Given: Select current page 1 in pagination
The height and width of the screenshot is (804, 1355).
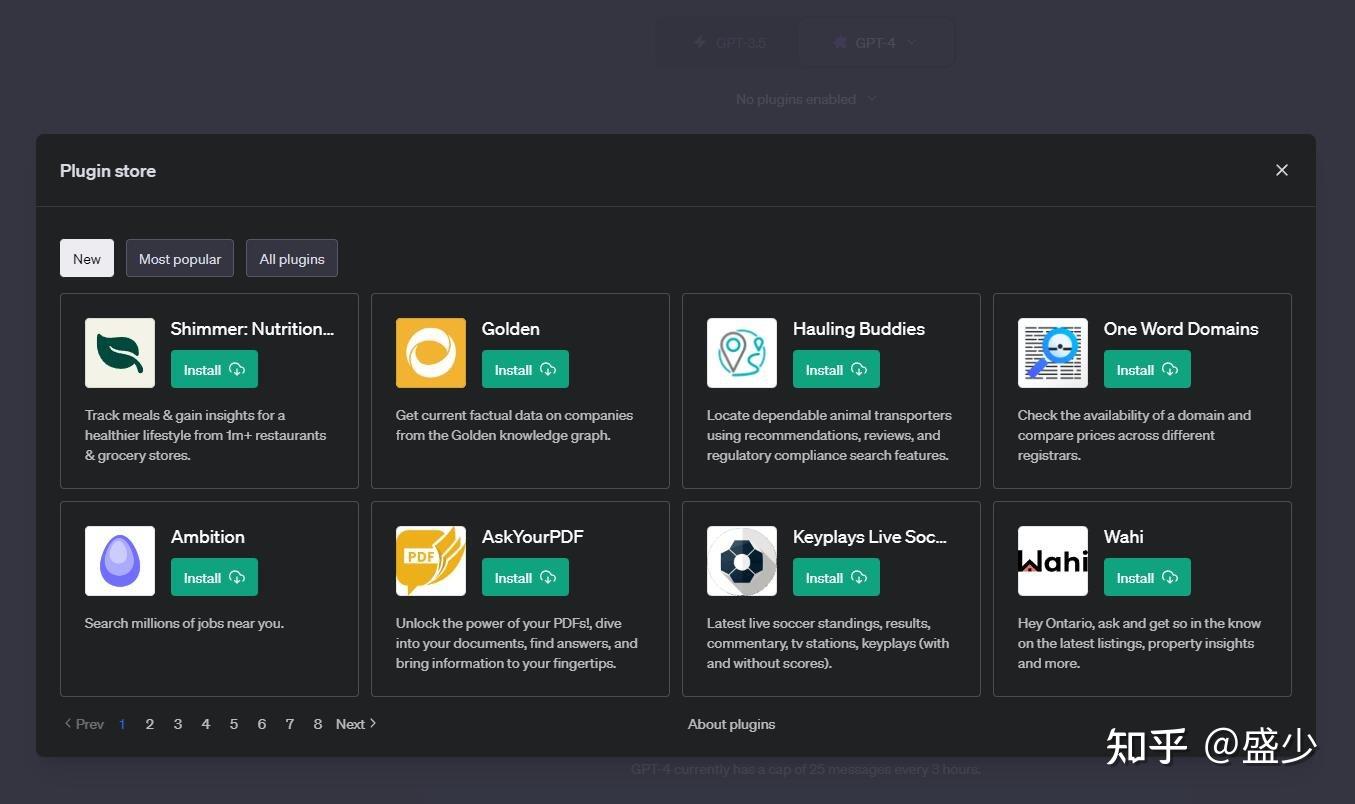Looking at the screenshot, I should point(122,724).
